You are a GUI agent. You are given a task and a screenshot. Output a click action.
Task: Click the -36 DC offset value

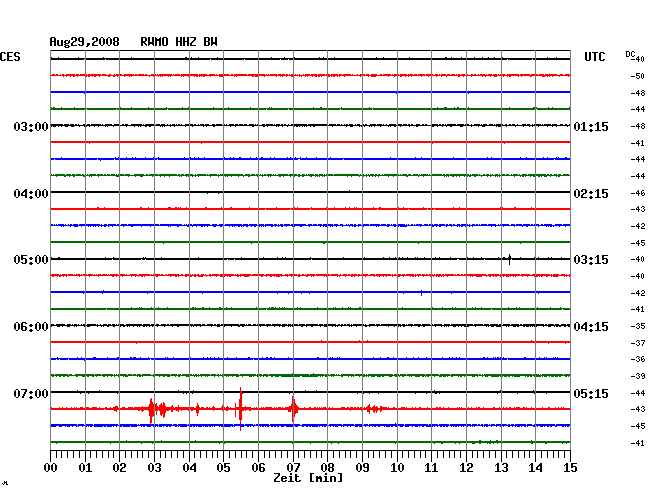[x=638, y=359]
